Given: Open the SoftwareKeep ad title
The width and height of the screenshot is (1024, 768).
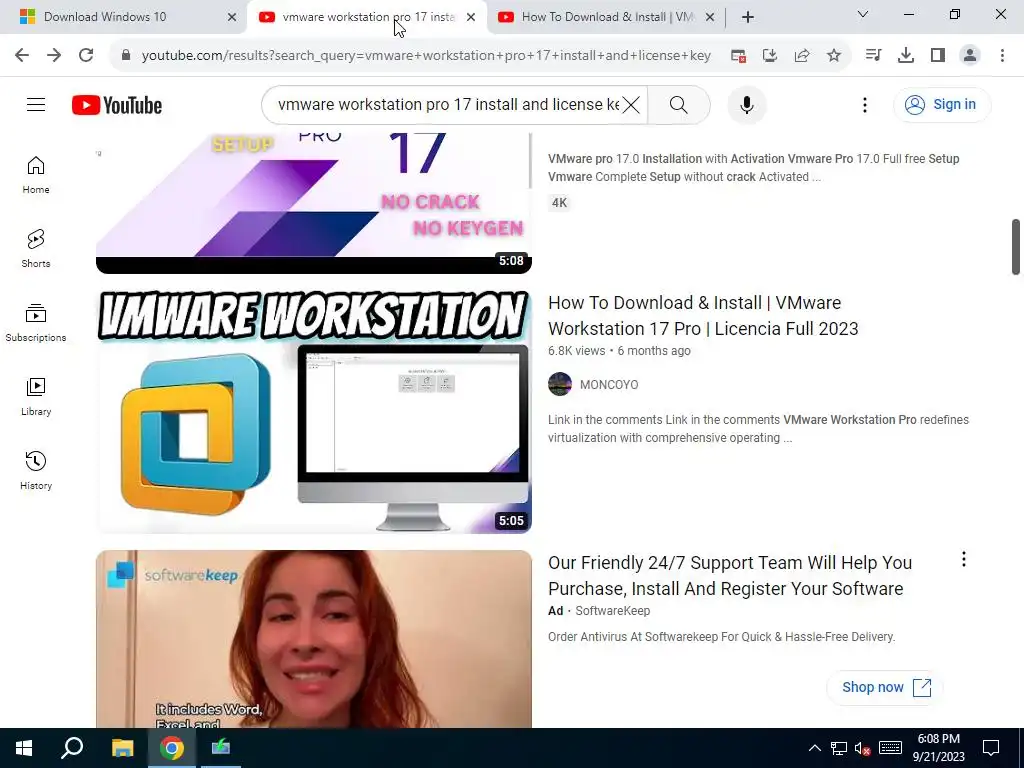Looking at the screenshot, I should (x=729, y=575).
